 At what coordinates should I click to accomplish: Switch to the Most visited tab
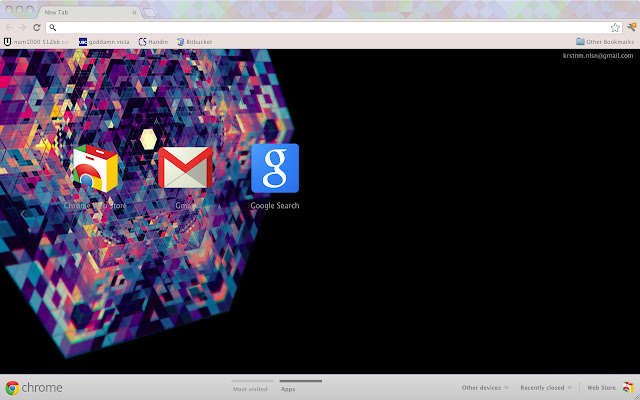pos(251,387)
